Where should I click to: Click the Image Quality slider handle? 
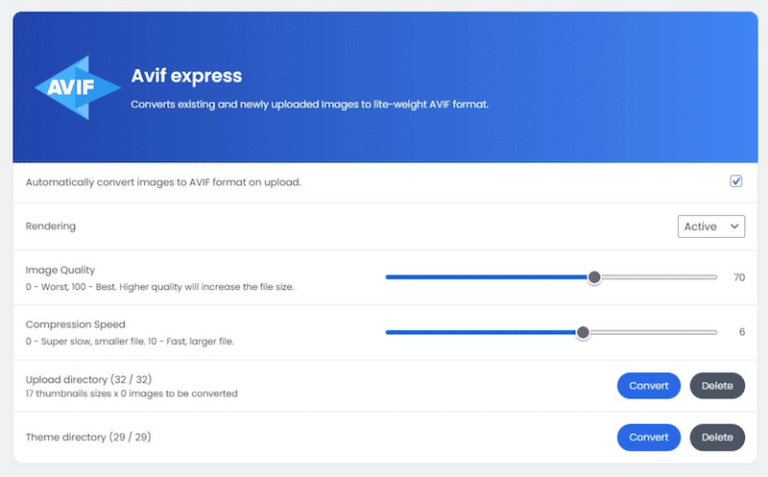[x=594, y=277]
